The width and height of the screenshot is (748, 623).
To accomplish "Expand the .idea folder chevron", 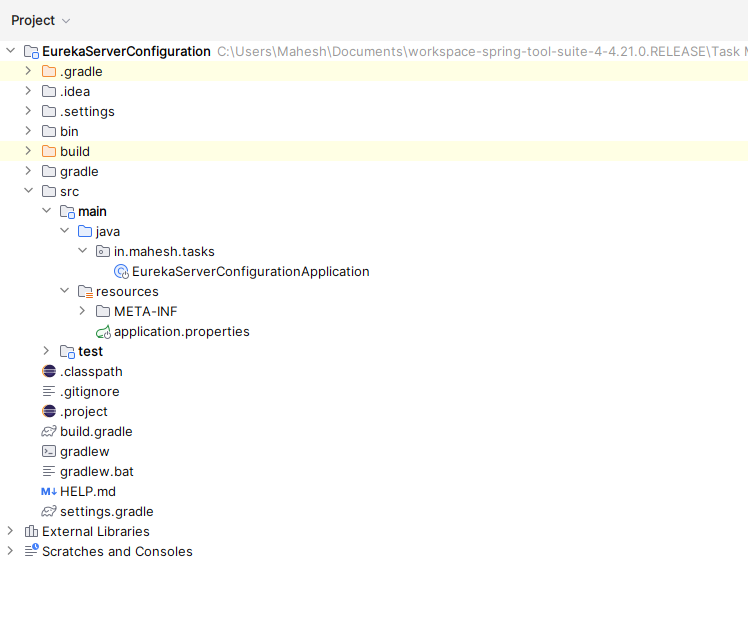I will point(28,91).
